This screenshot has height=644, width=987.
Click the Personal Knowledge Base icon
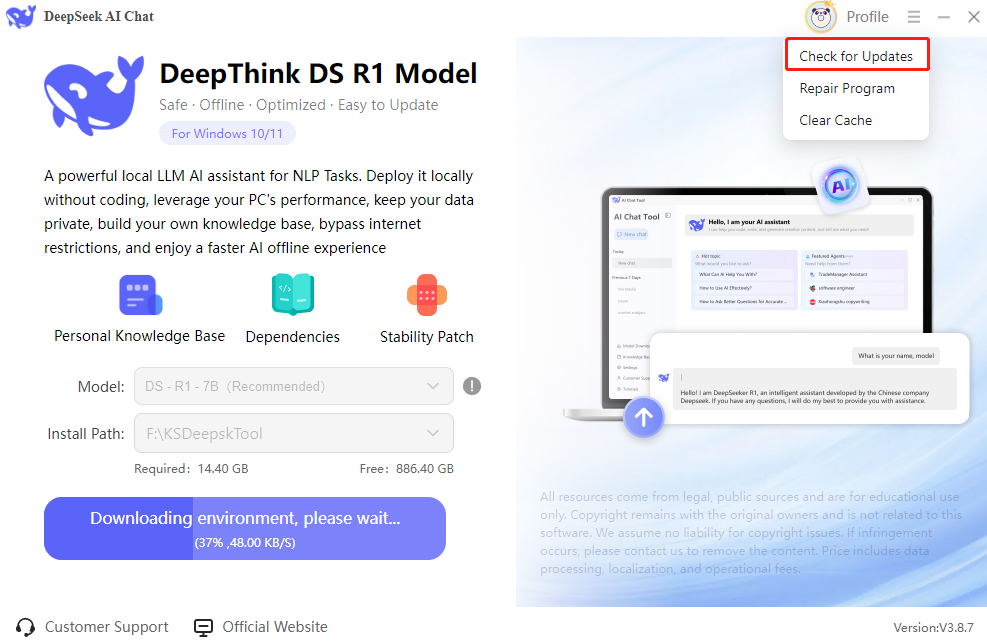tap(140, 295)
